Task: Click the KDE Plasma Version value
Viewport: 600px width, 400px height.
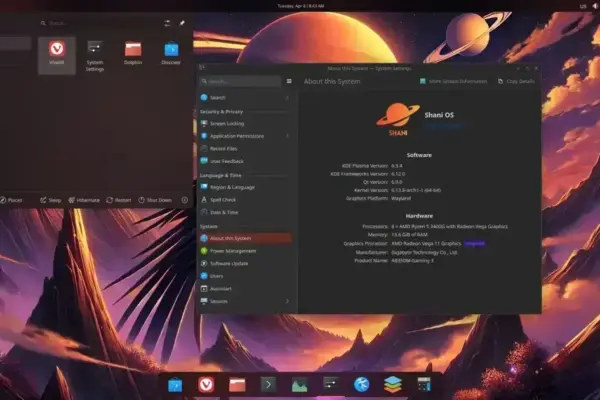Action: click(397, 166)
